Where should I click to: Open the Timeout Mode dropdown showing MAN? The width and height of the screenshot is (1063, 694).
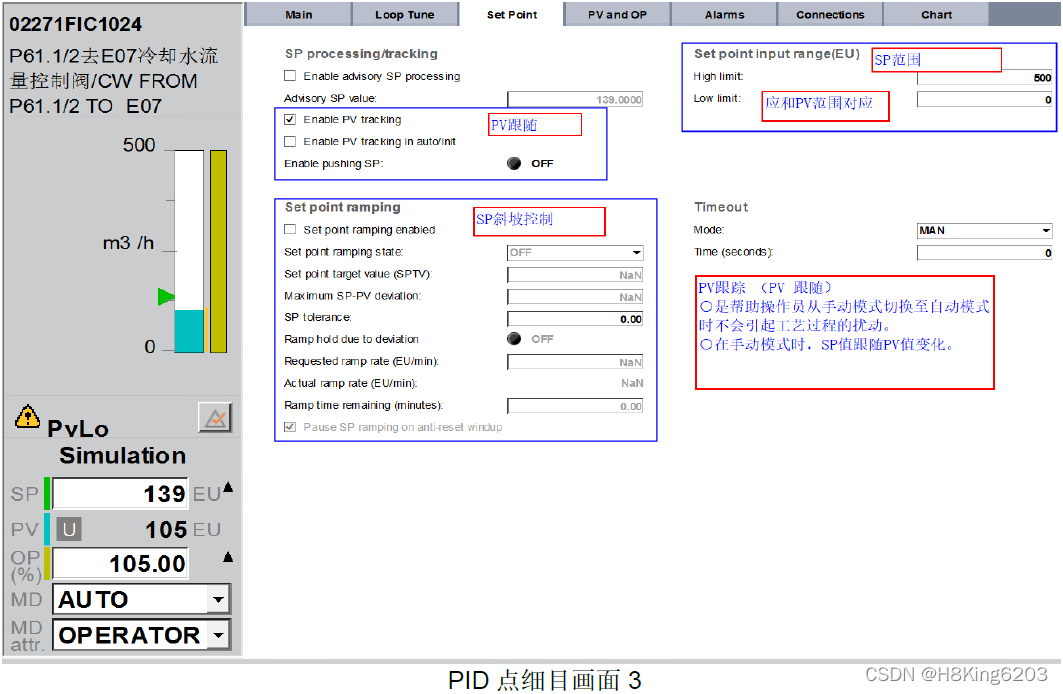[x=984, y=230]
